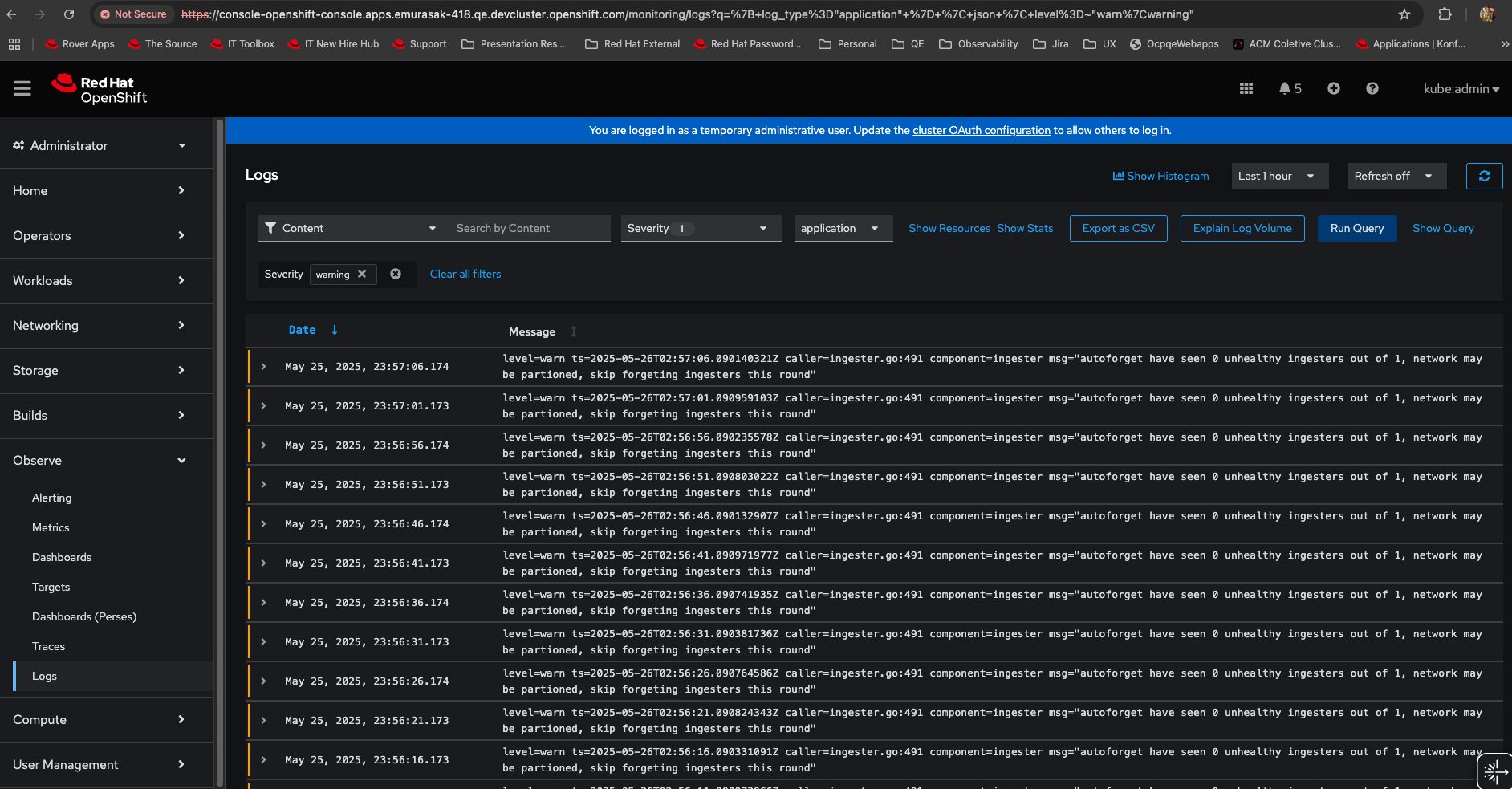Open Alerting under Observe menu
This screenshot has width=1512, height=789.
[x=51, y=498]
